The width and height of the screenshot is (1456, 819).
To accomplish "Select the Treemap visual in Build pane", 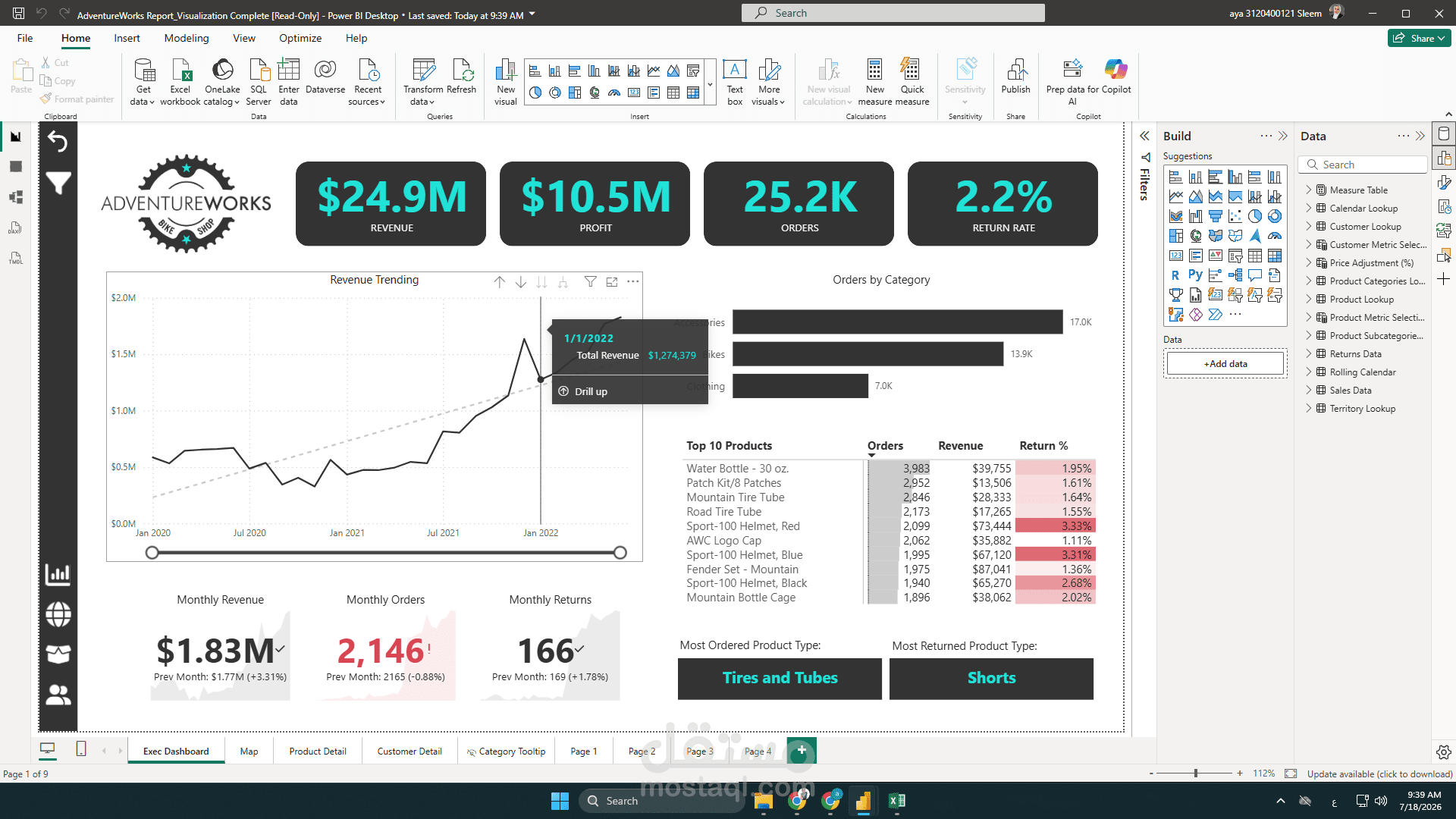I will 1176,236.
